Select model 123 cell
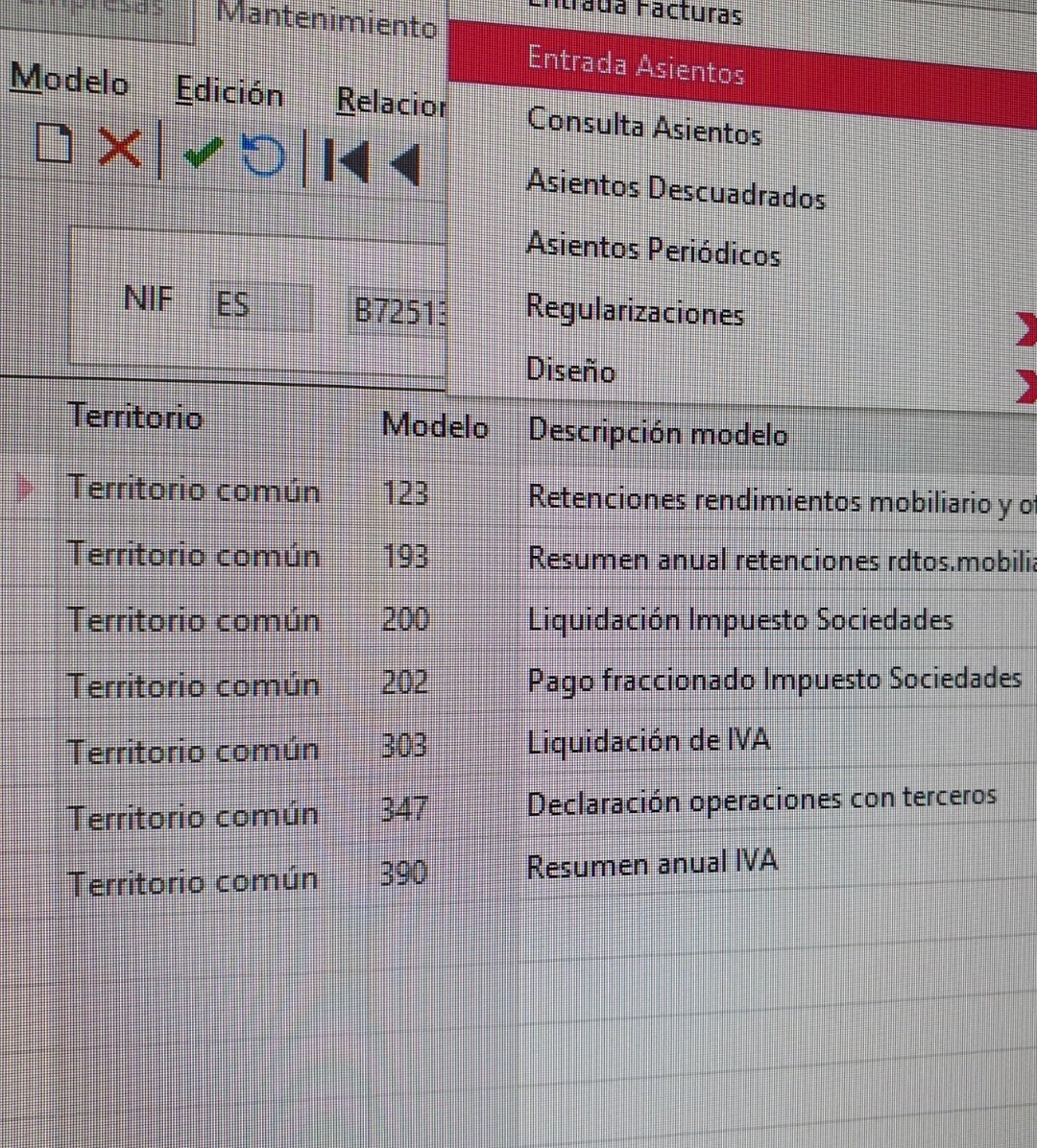 [x=404, y=492]
